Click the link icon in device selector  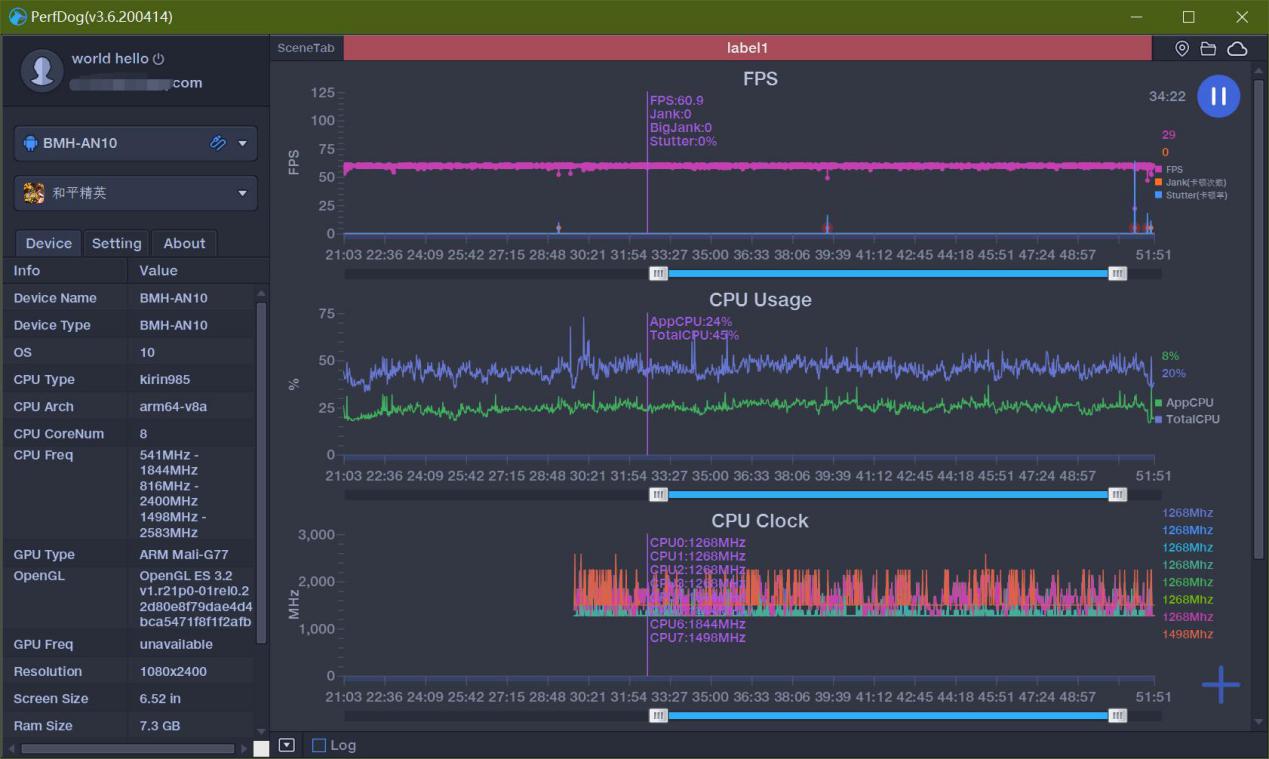[217, 143]
